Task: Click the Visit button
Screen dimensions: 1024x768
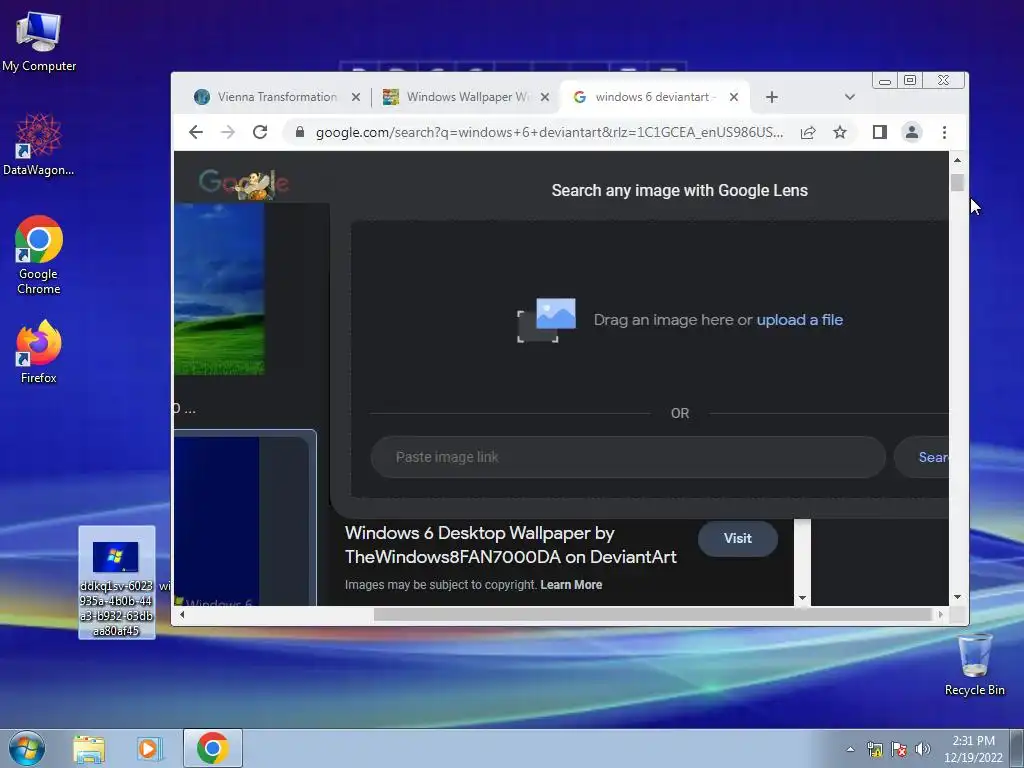Action: 737,539
